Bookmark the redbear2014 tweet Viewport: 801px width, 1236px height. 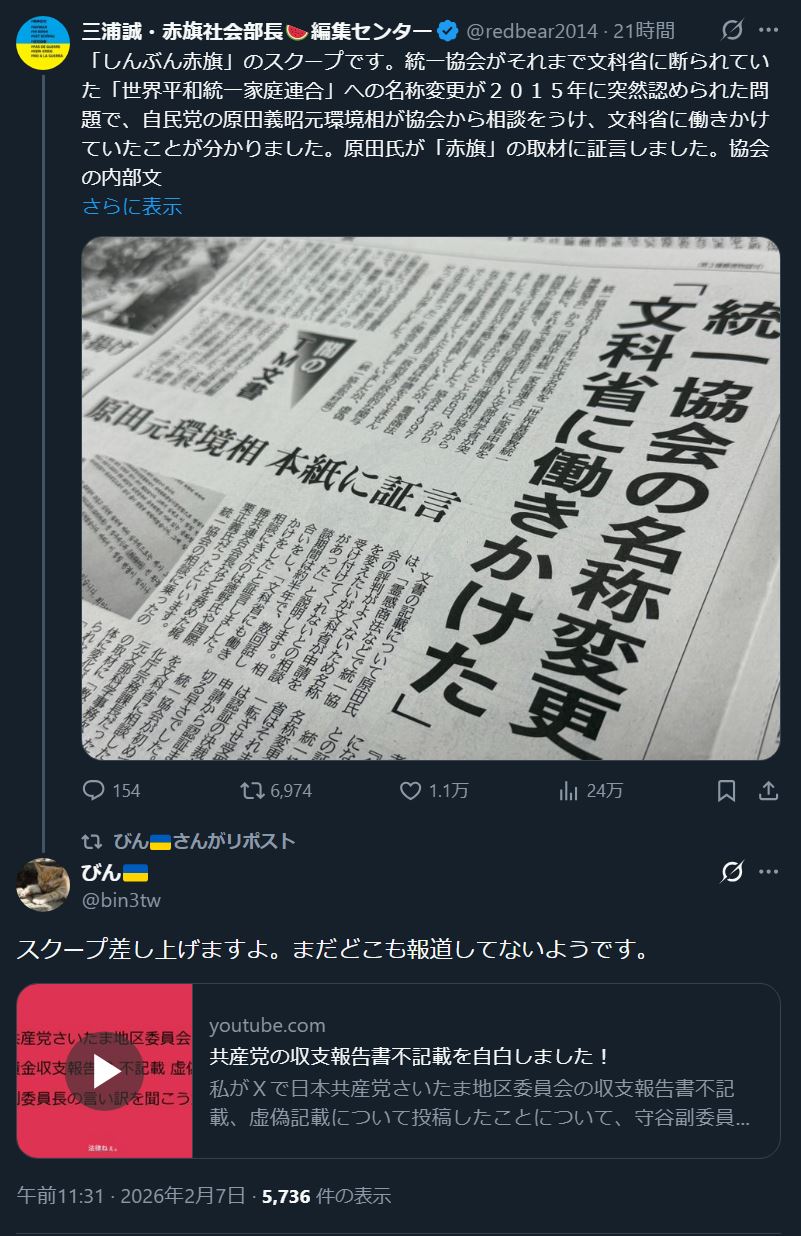727,791
